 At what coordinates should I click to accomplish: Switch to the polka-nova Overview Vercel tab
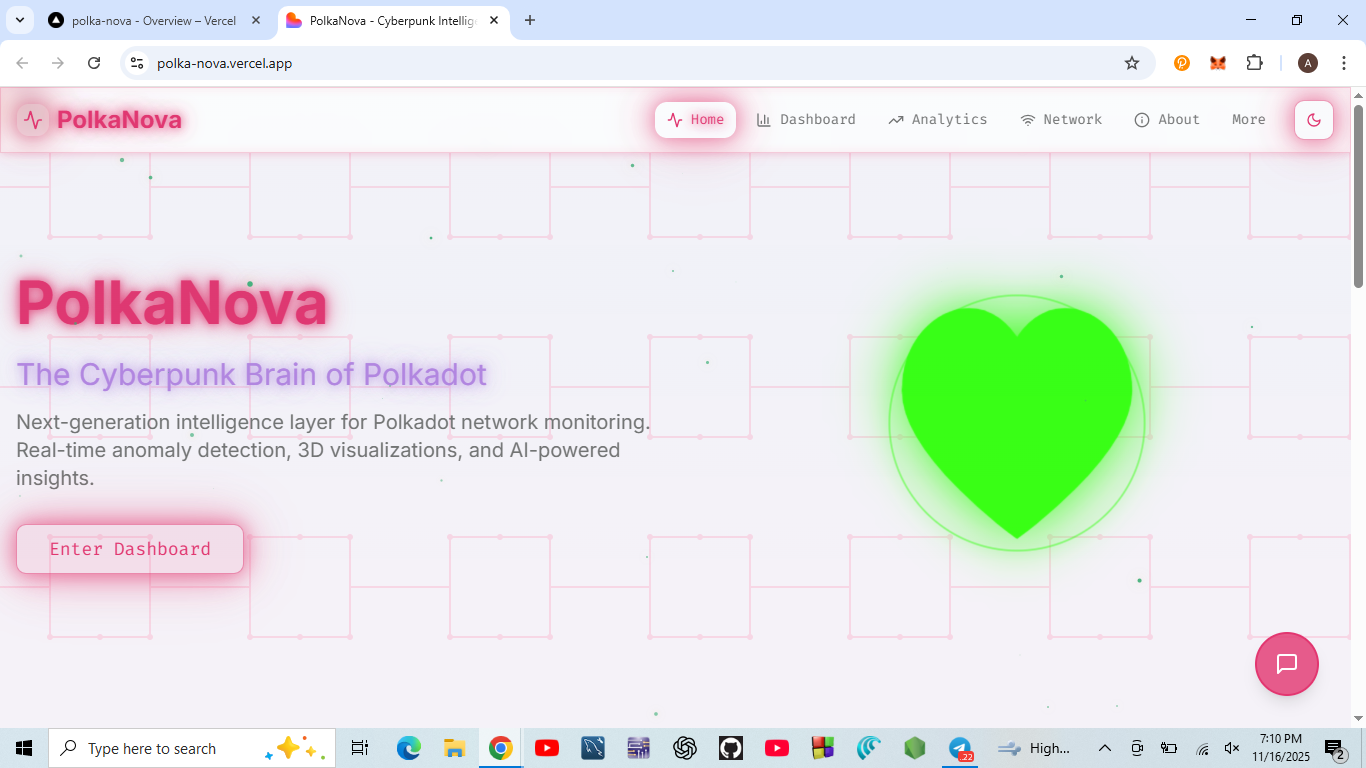[x=155, y=20]
